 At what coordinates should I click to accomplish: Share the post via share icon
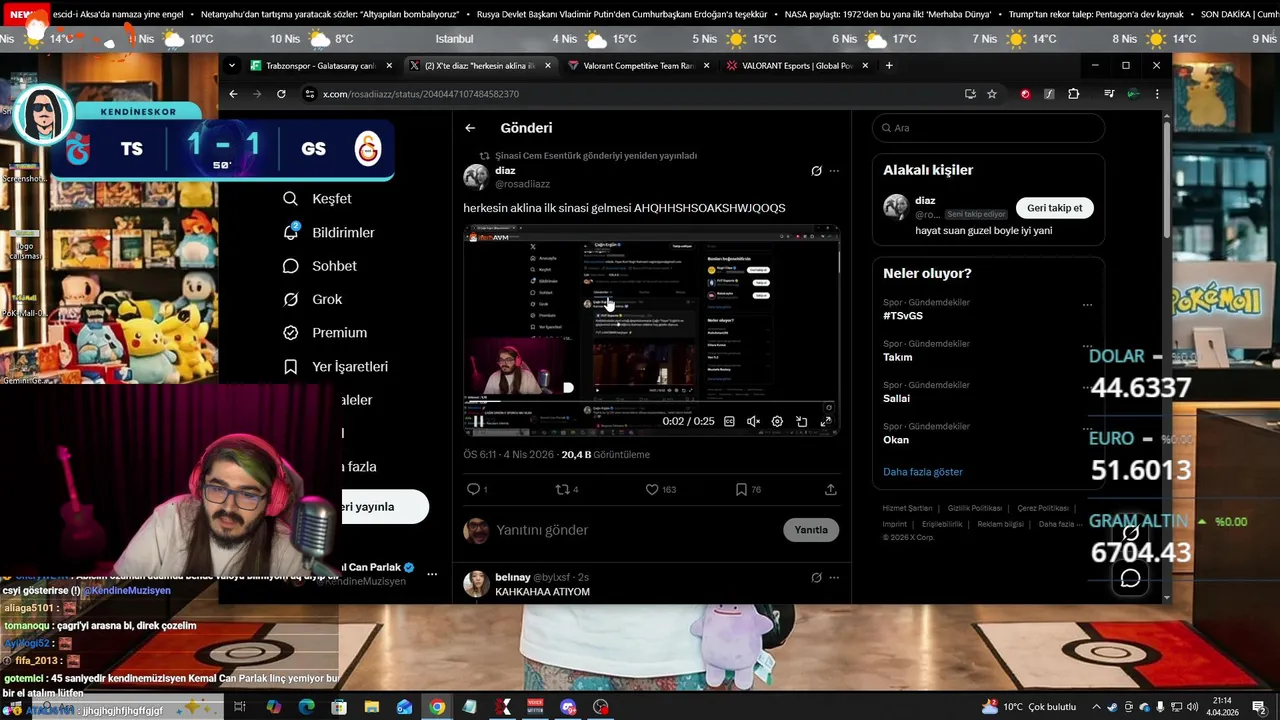830,489
